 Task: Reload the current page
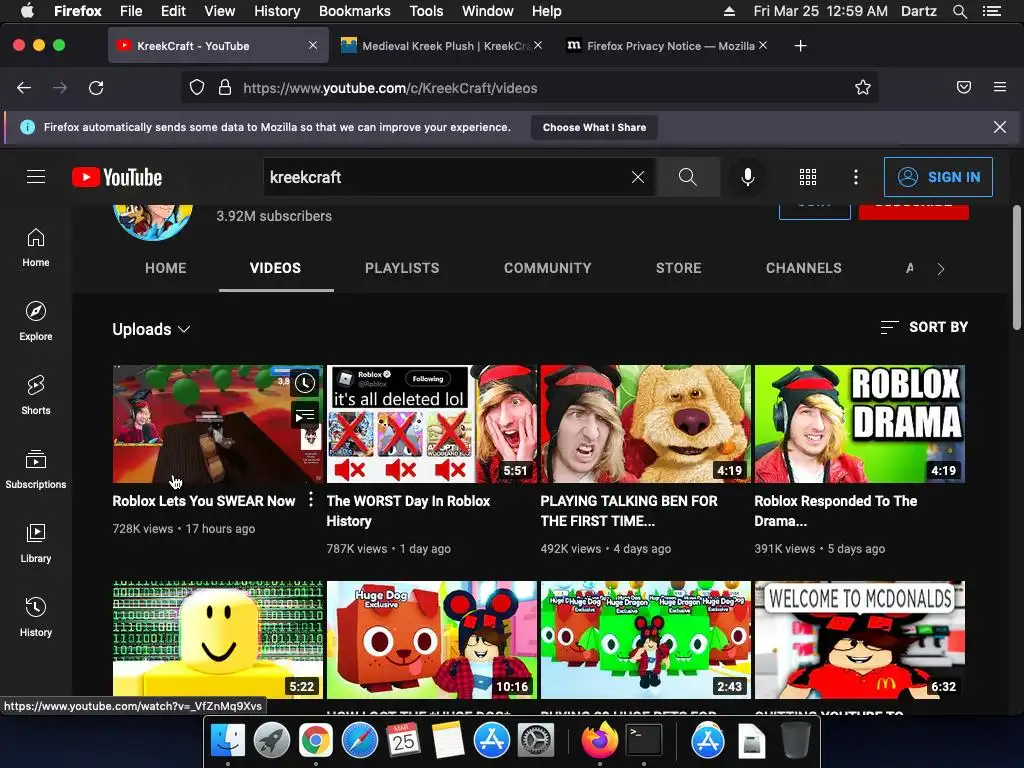(96, 88)
